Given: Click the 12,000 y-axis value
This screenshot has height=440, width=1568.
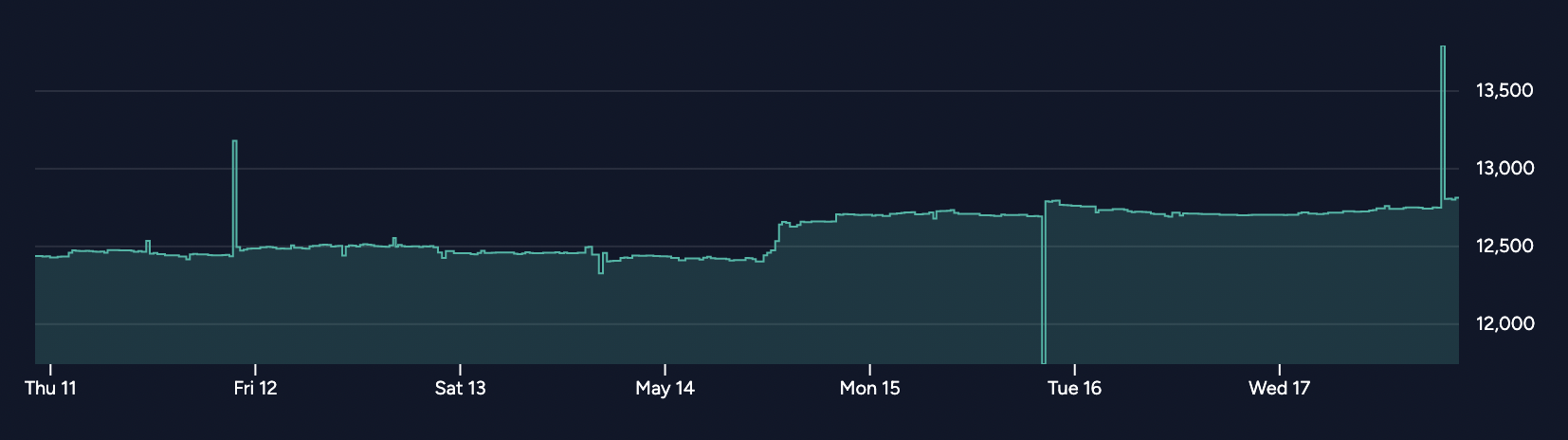Looking at the screenshot, I should 1504,324.
